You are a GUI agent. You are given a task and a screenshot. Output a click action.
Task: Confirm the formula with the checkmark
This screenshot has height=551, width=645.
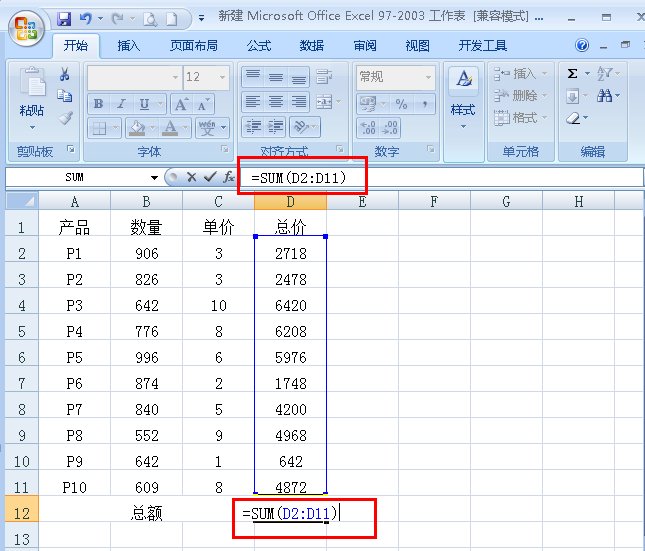coord(210,177)
